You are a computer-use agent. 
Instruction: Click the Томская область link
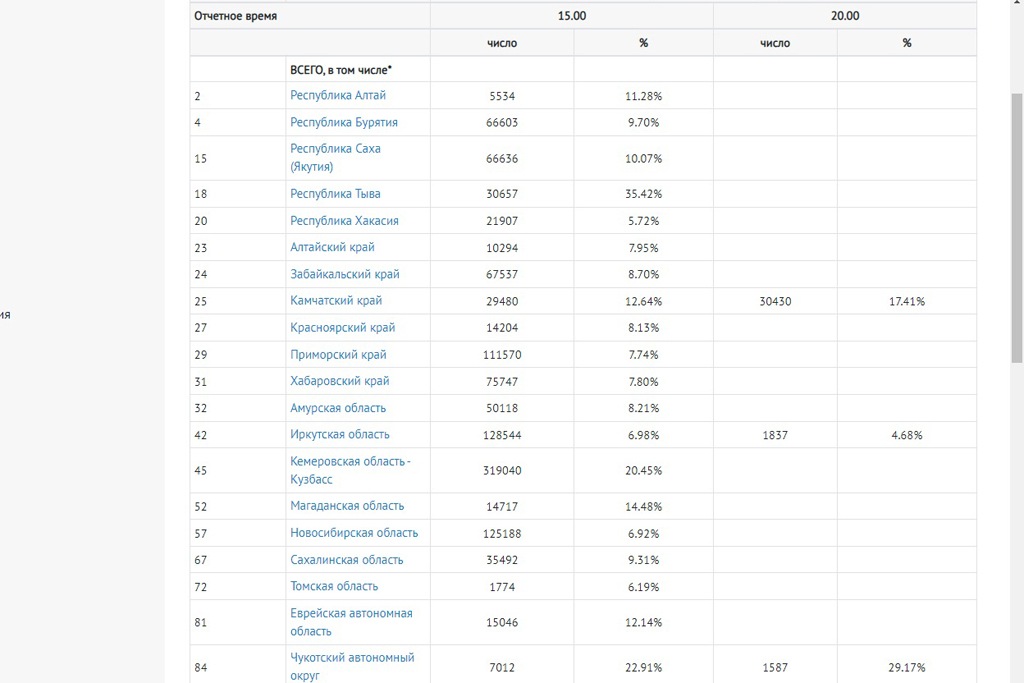tap(334, 587)
